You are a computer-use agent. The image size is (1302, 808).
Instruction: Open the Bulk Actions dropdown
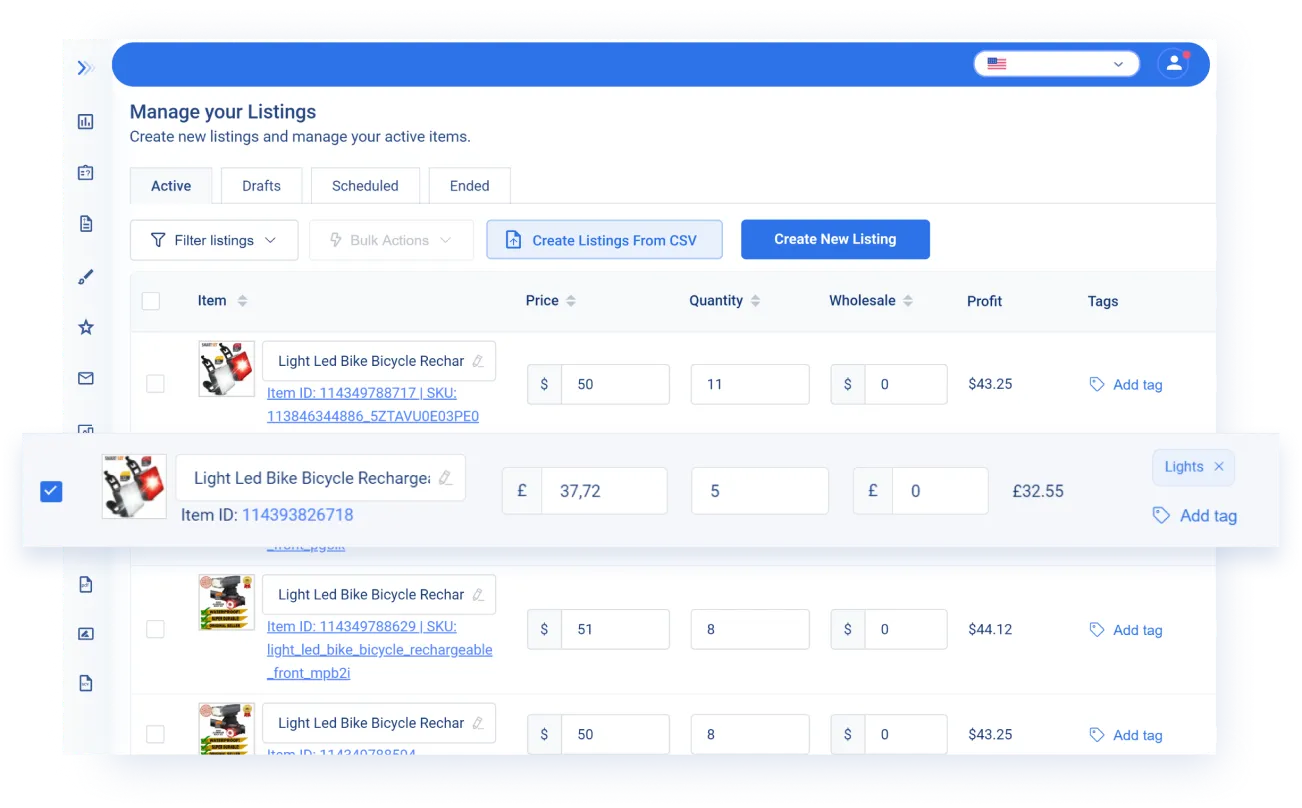pyautogui.click(x=391, y=240)
